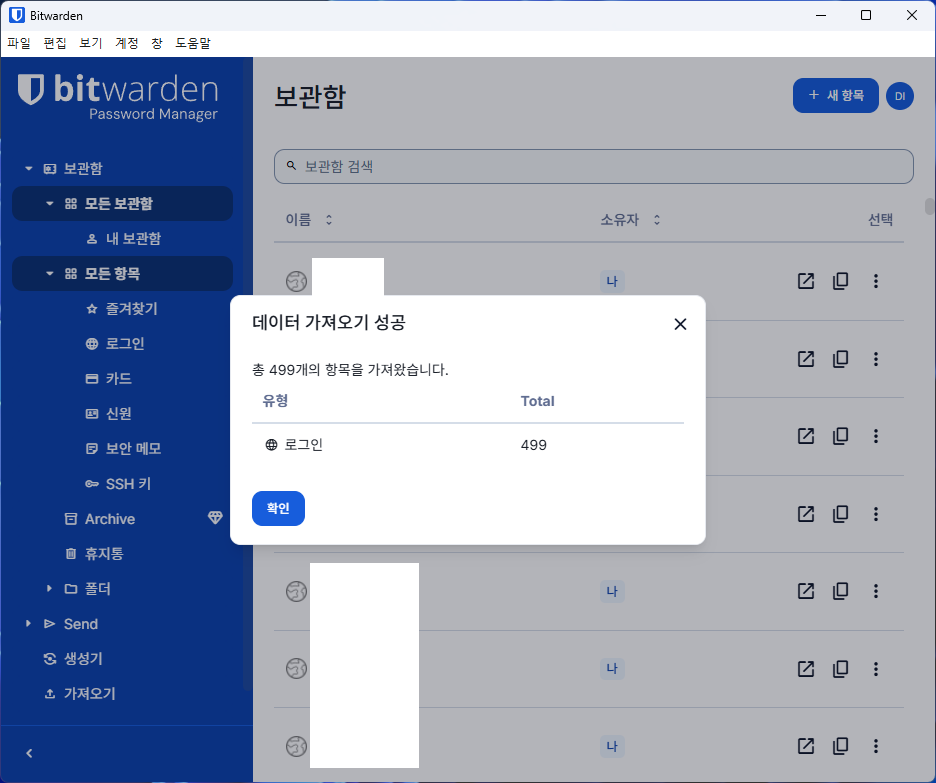The height and width of the screenshot is (783, 936).
Task: Click the 확인 button in the import dialog
Action: click(x=278, y=508)
